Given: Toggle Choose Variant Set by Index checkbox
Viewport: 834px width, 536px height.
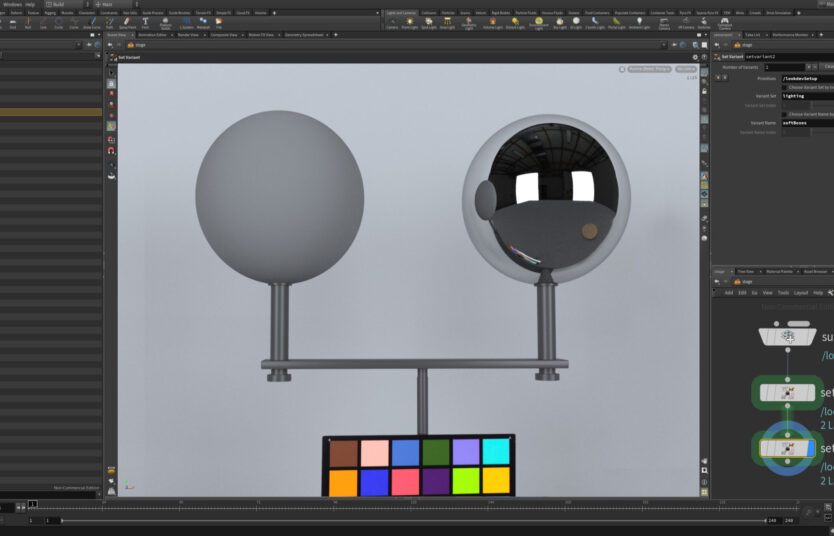Looking at the screenshot, I should coord(785,87).
